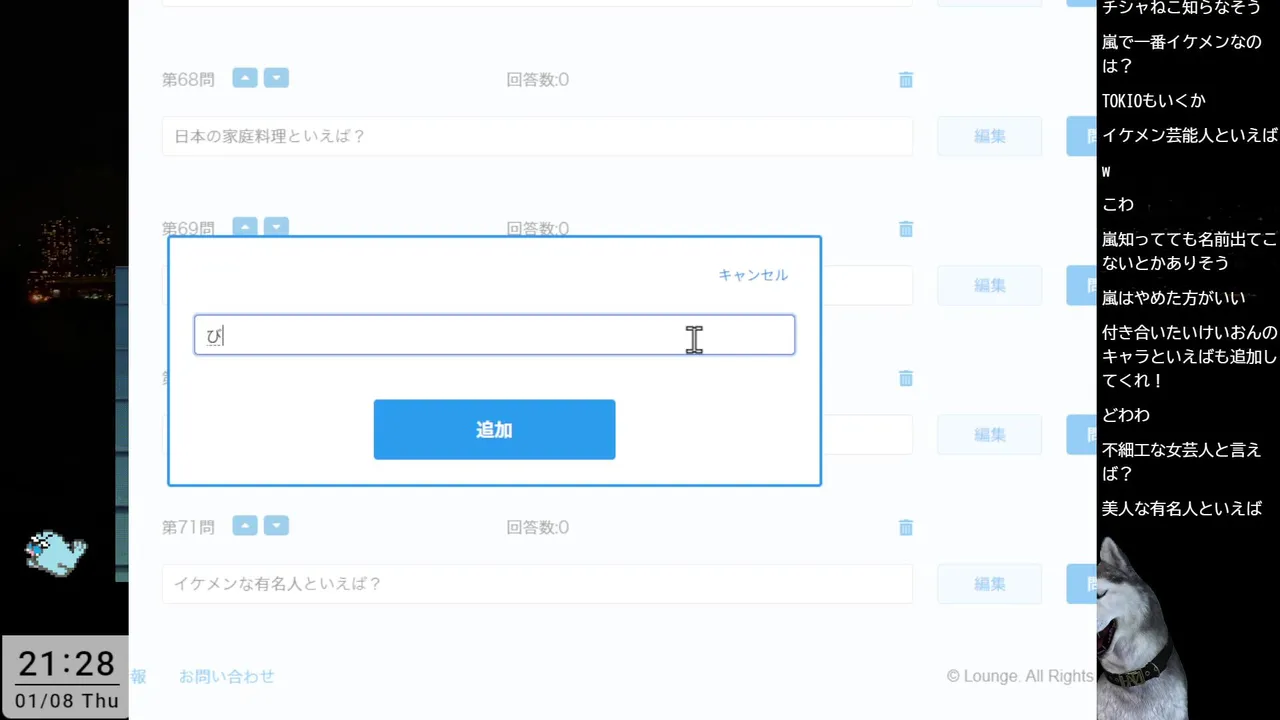Move 第68問 up with the arrow
This screenshot has height=720, width=1280.
(x=245, y=78)
